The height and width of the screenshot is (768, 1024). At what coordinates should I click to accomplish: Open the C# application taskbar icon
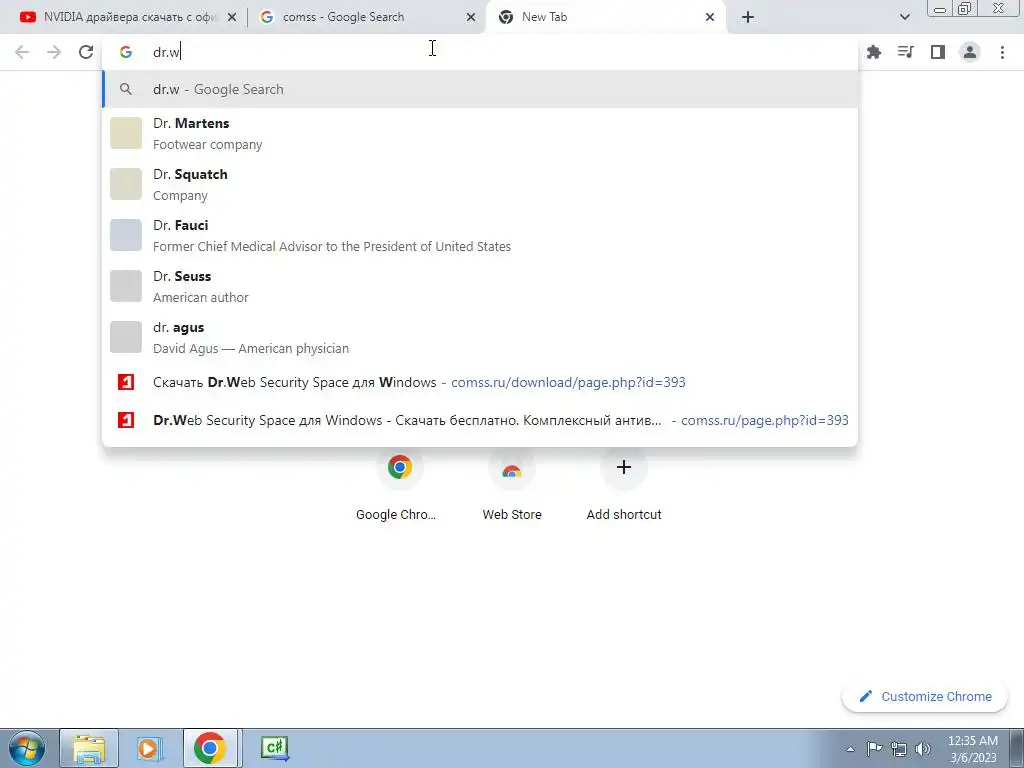[274, 748]
